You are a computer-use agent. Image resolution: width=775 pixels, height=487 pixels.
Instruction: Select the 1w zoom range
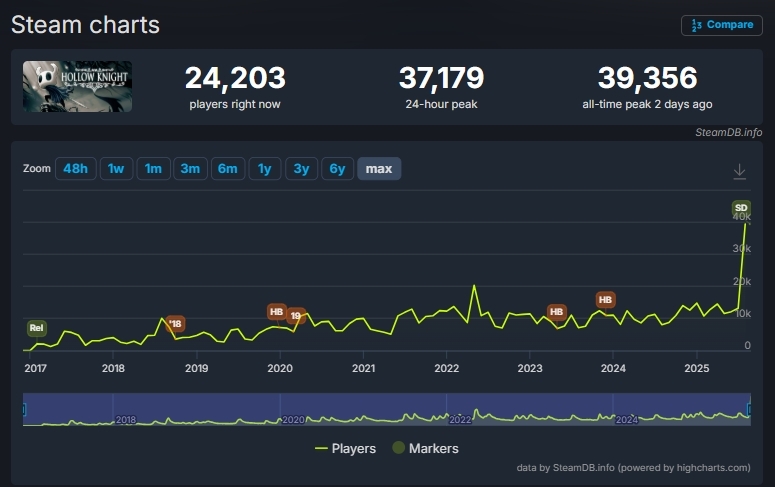coord(116,169)
